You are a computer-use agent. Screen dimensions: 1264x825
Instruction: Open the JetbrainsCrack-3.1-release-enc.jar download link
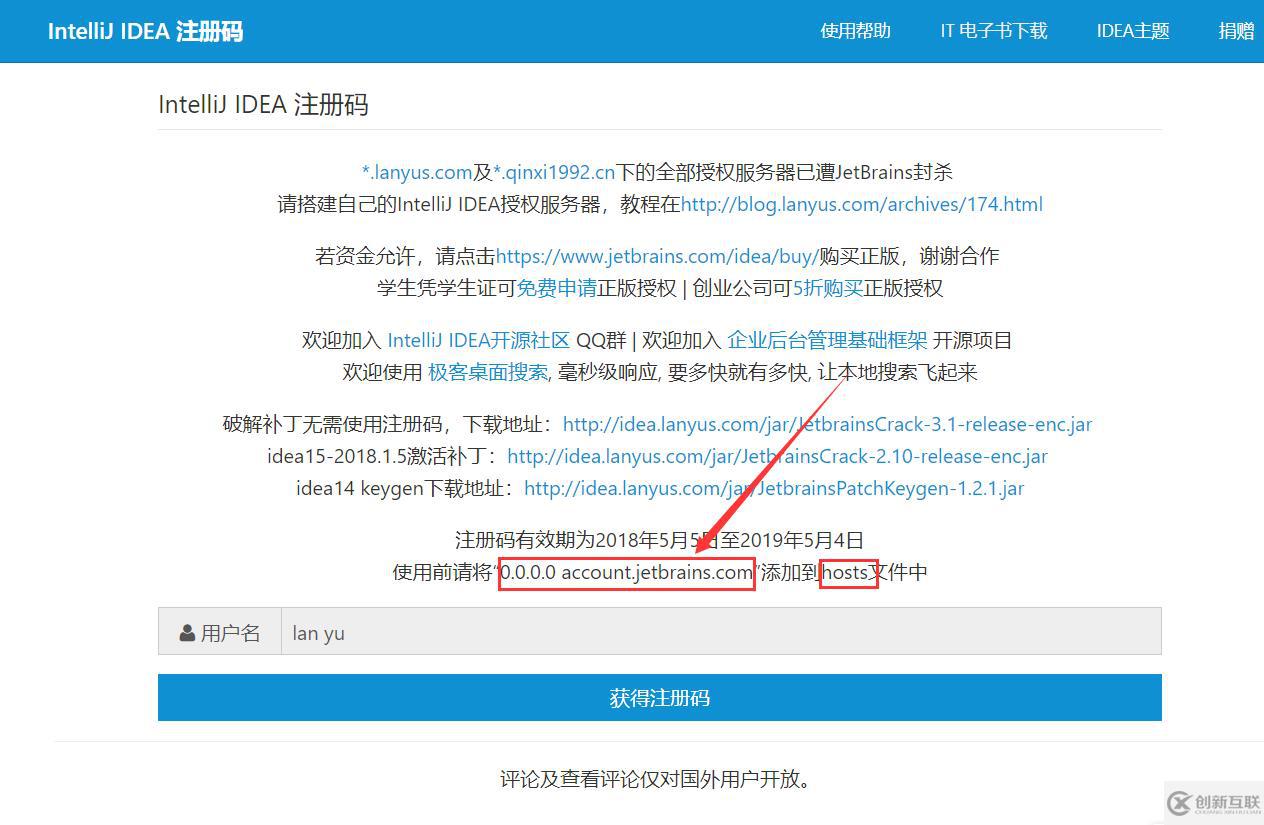(827, 424)
